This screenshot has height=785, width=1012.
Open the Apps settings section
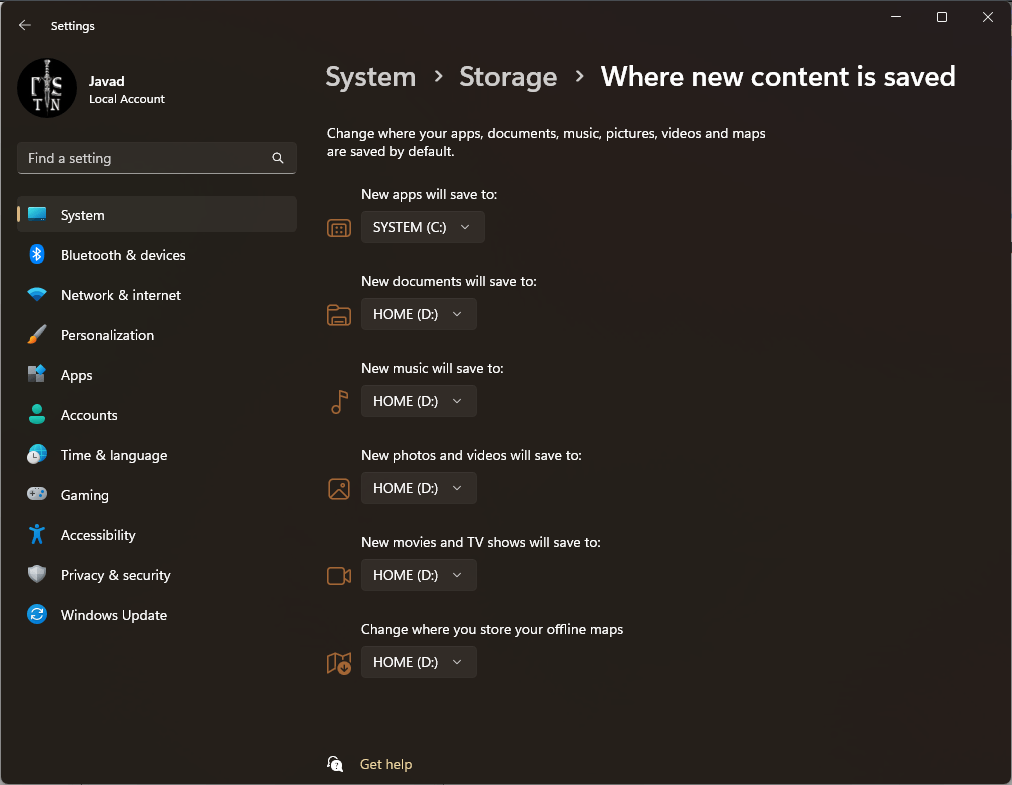[x=76, y=375]
